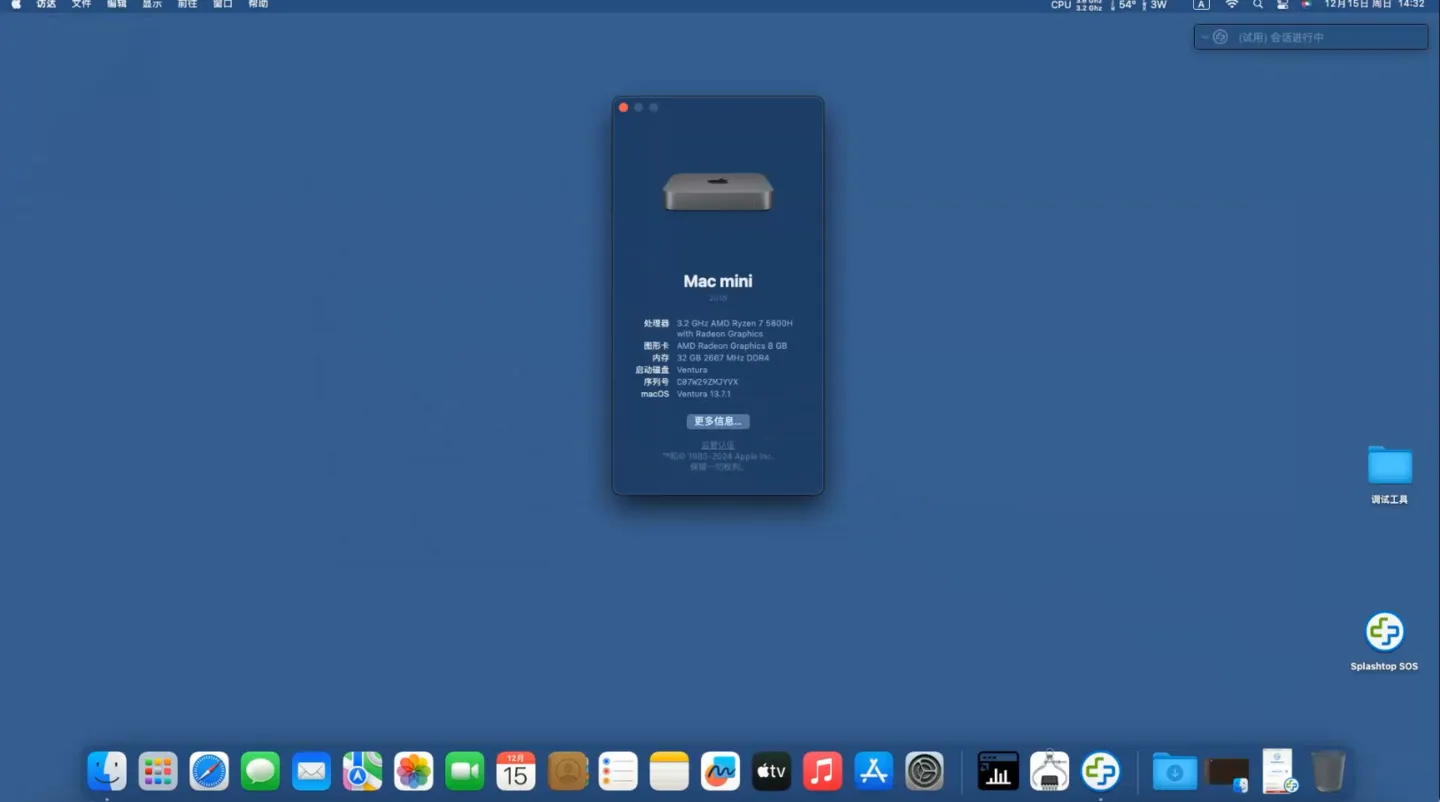Close the About This Mac window

click(623, 107)
